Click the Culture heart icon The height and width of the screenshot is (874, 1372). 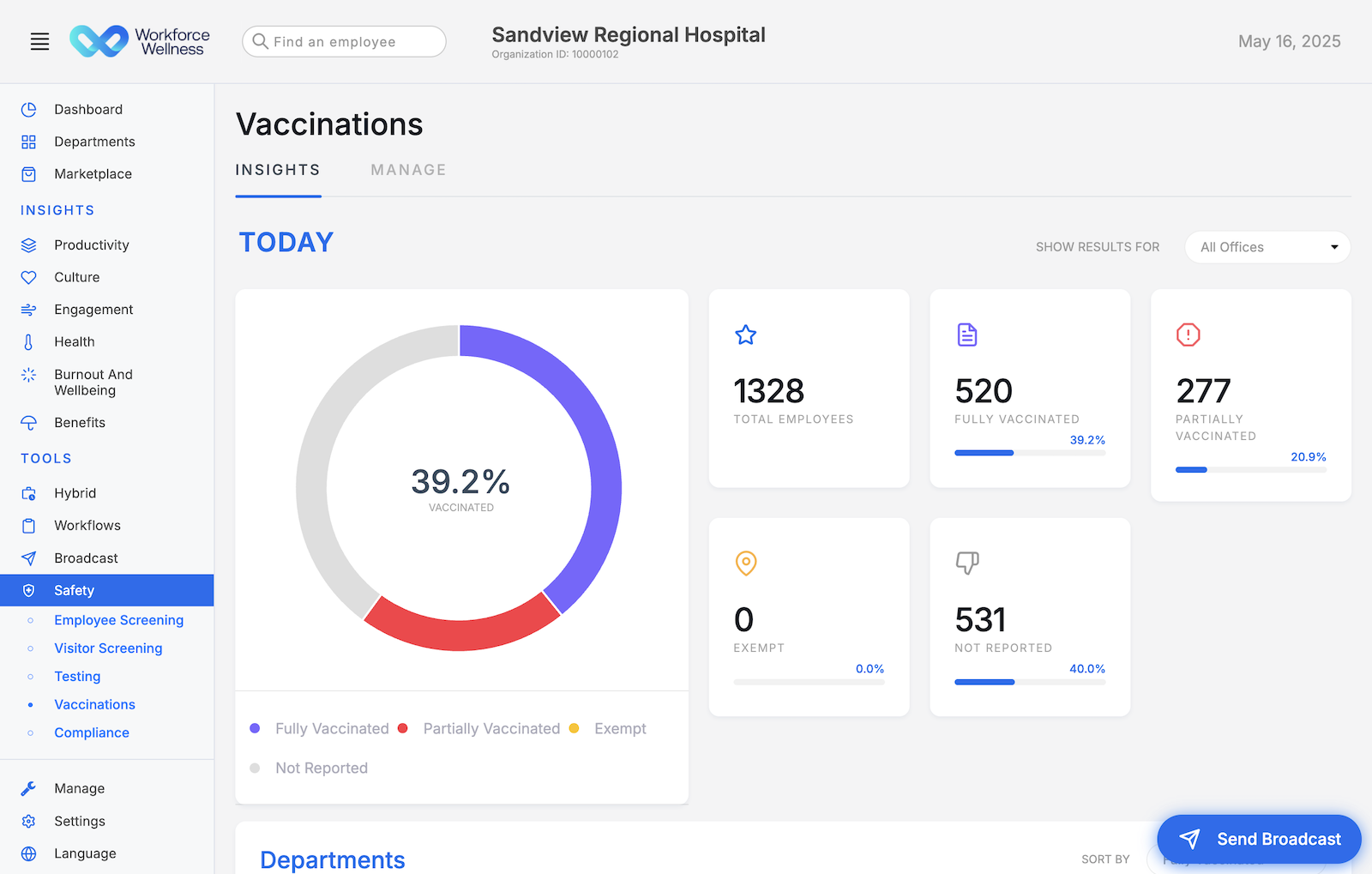(28, 276)
